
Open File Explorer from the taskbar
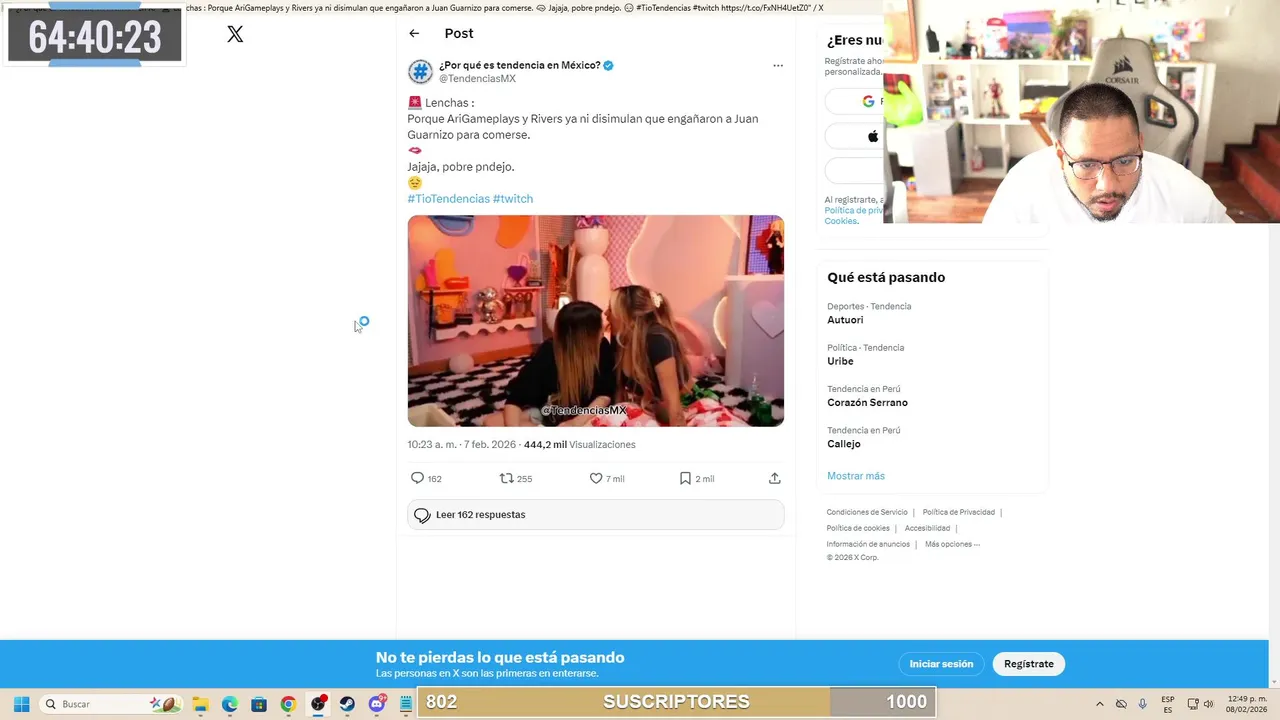pos(200,704)
